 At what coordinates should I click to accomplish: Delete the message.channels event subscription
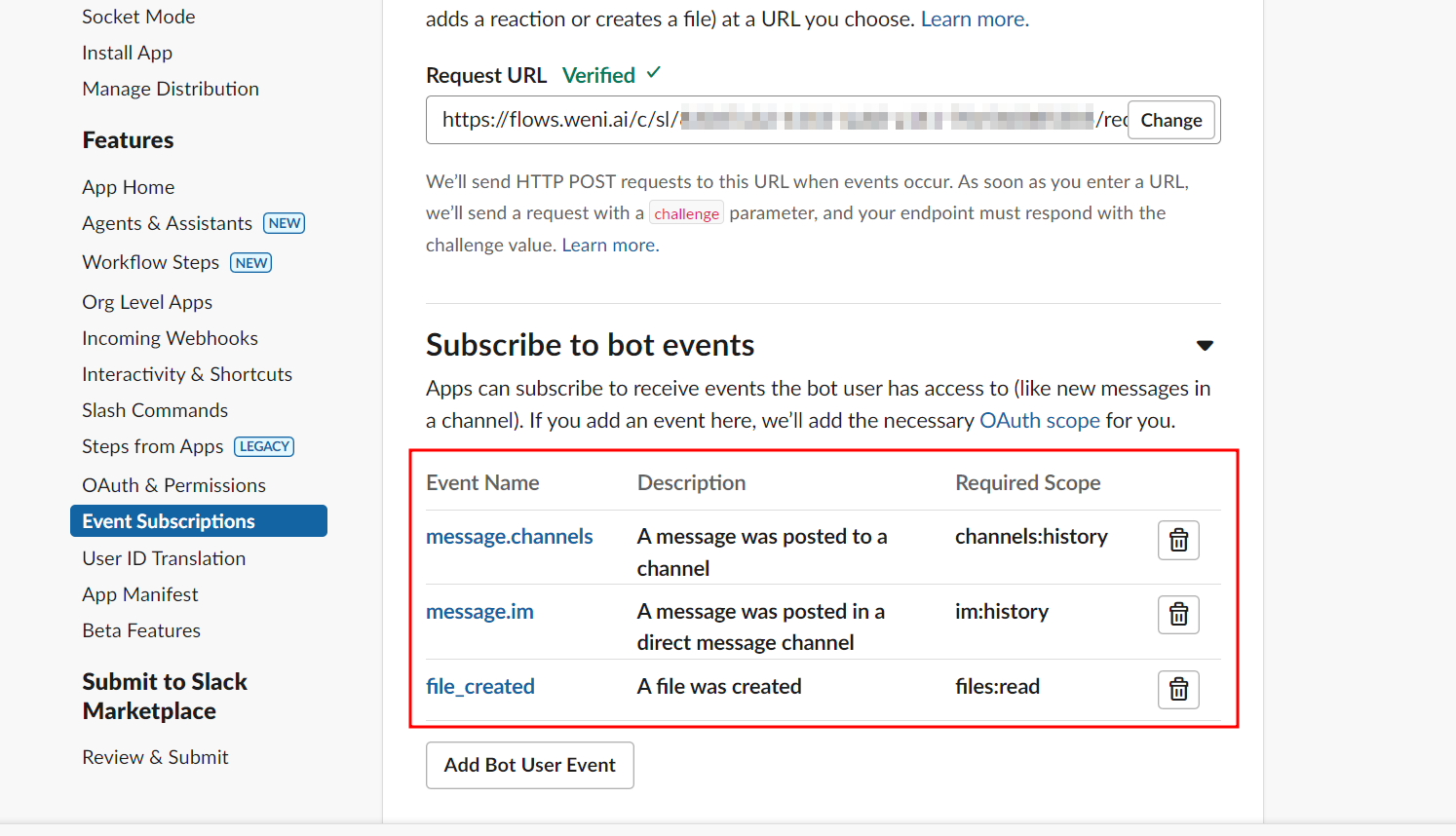click(1178, 540)
